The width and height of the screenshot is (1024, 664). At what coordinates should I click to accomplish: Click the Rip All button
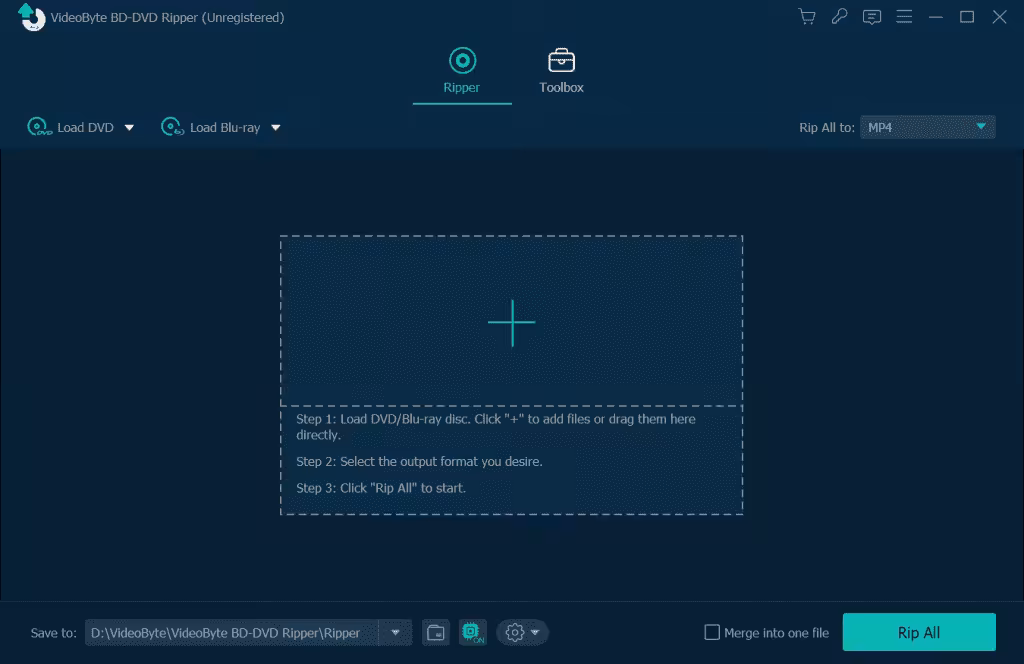pyautogui.click(x=919, y=632)
